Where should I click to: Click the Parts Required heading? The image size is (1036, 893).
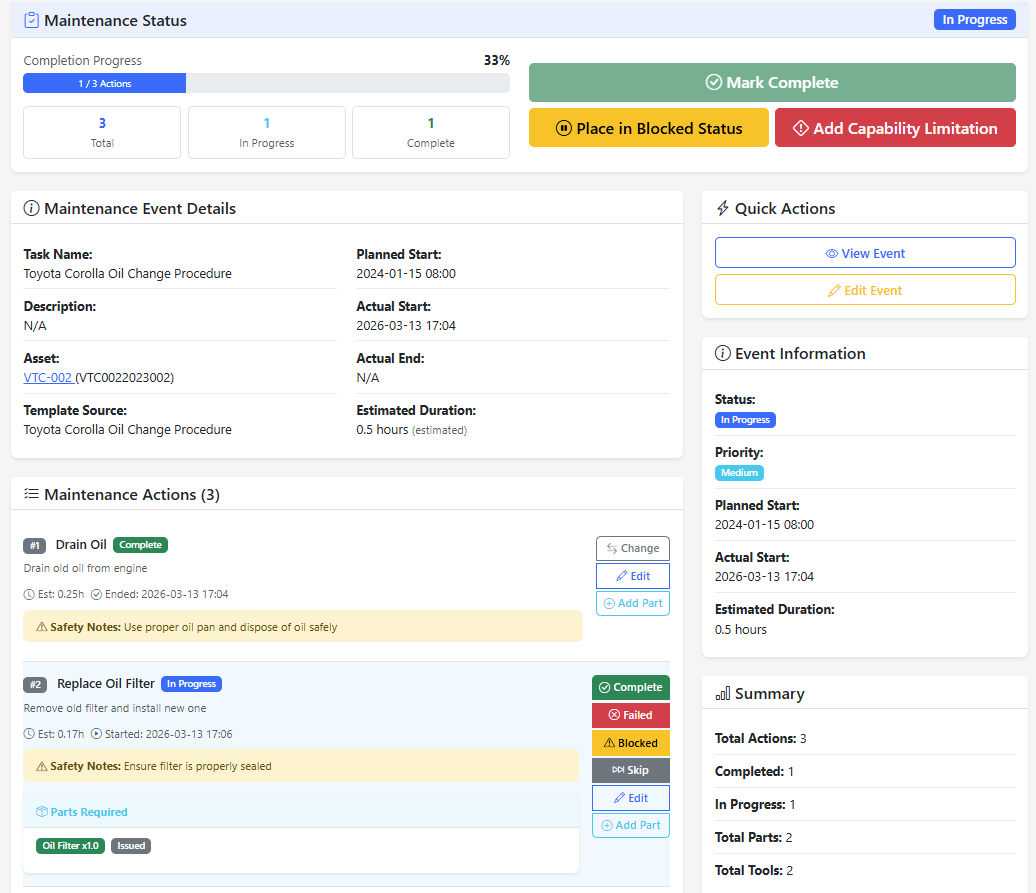[89, 812]
